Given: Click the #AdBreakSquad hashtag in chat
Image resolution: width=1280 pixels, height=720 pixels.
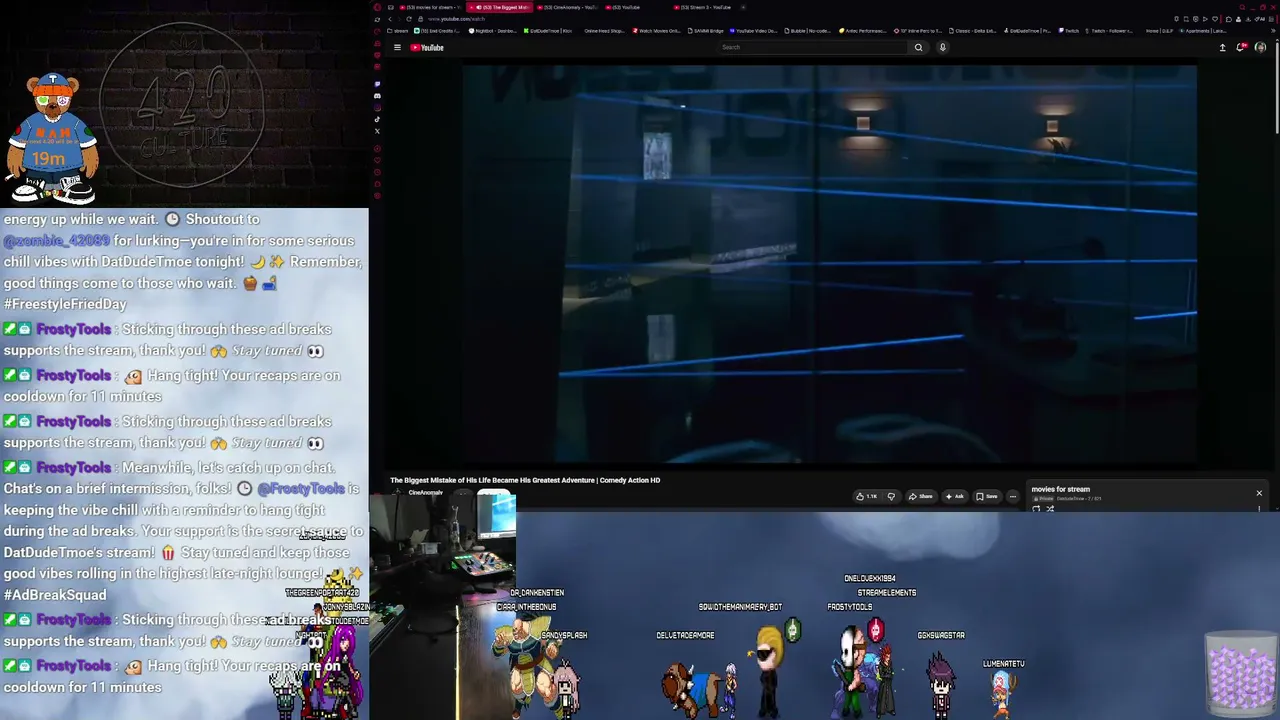Looking at the screenshot, I should pyautogui.click(x=55, y=594).
